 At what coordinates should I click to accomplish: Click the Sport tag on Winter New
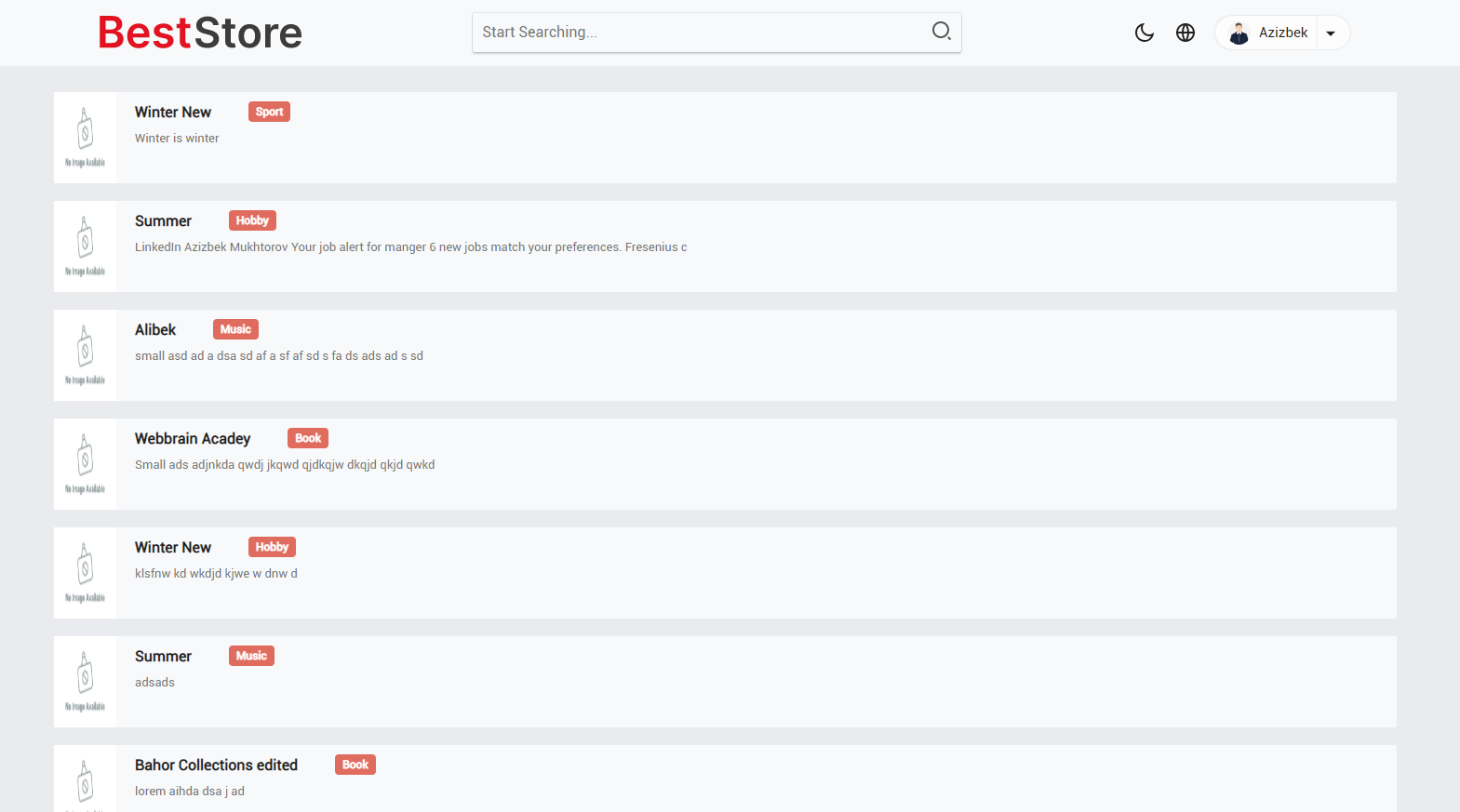[x=269, y=112]
